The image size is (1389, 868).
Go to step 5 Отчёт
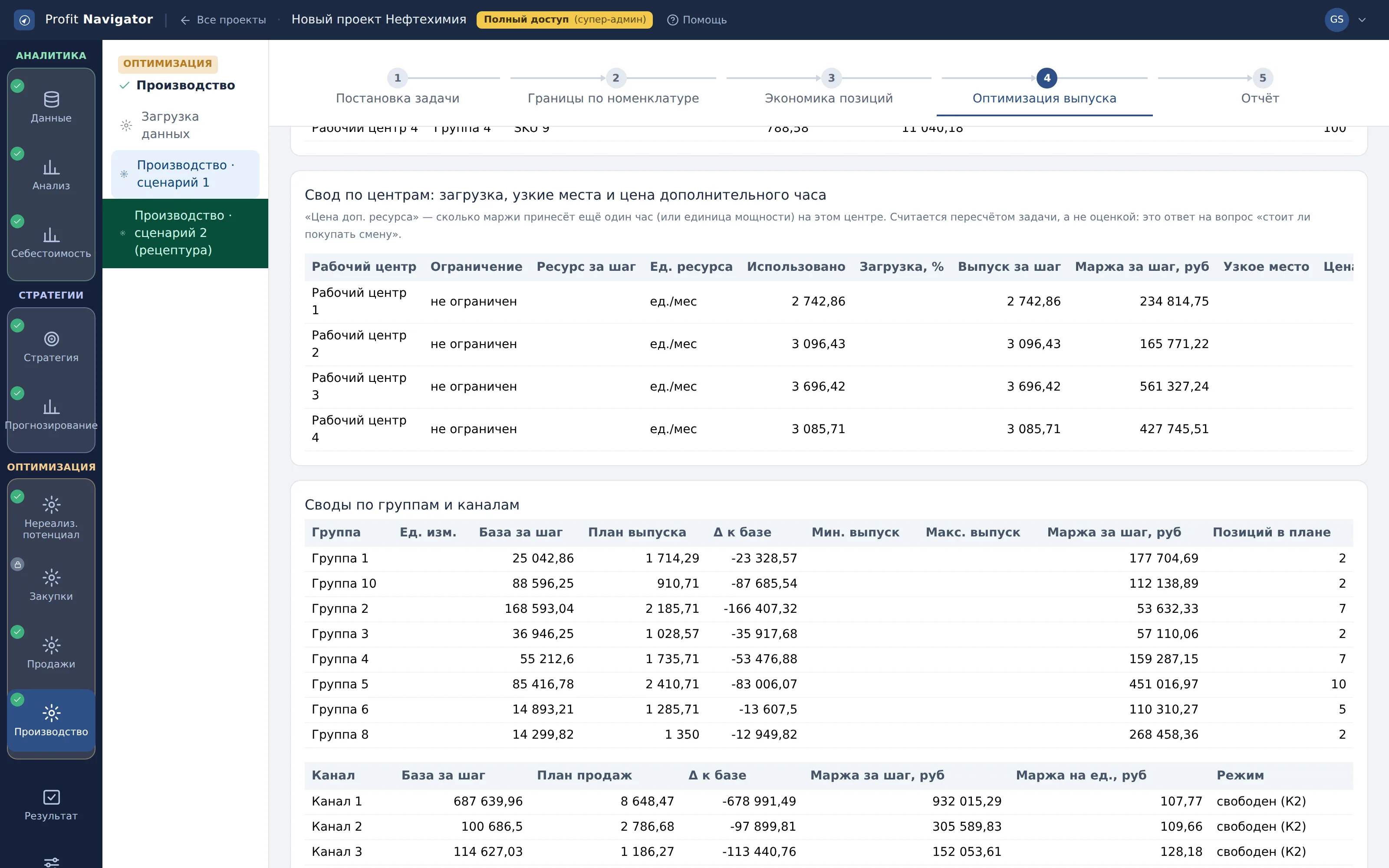(x=1260, y=87)
